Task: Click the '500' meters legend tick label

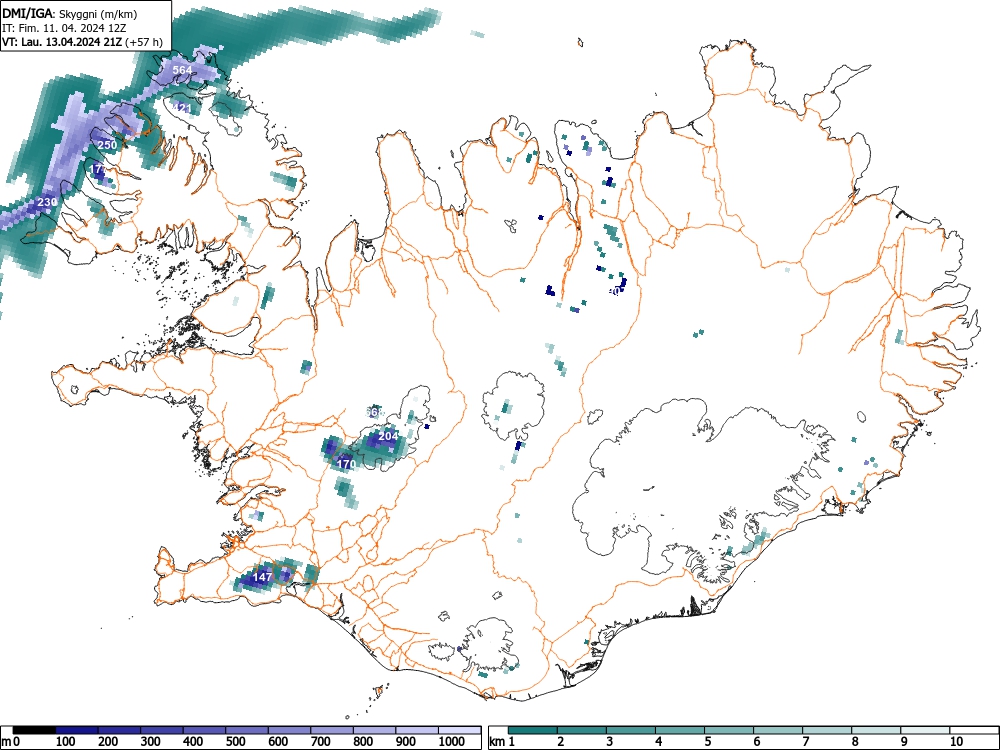Action: pos(235,742)
